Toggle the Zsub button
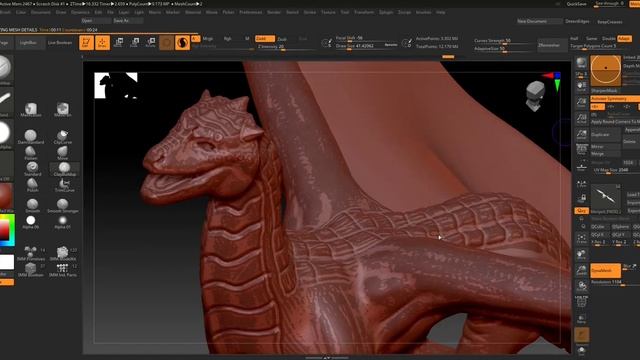 (x=282, y=39)
